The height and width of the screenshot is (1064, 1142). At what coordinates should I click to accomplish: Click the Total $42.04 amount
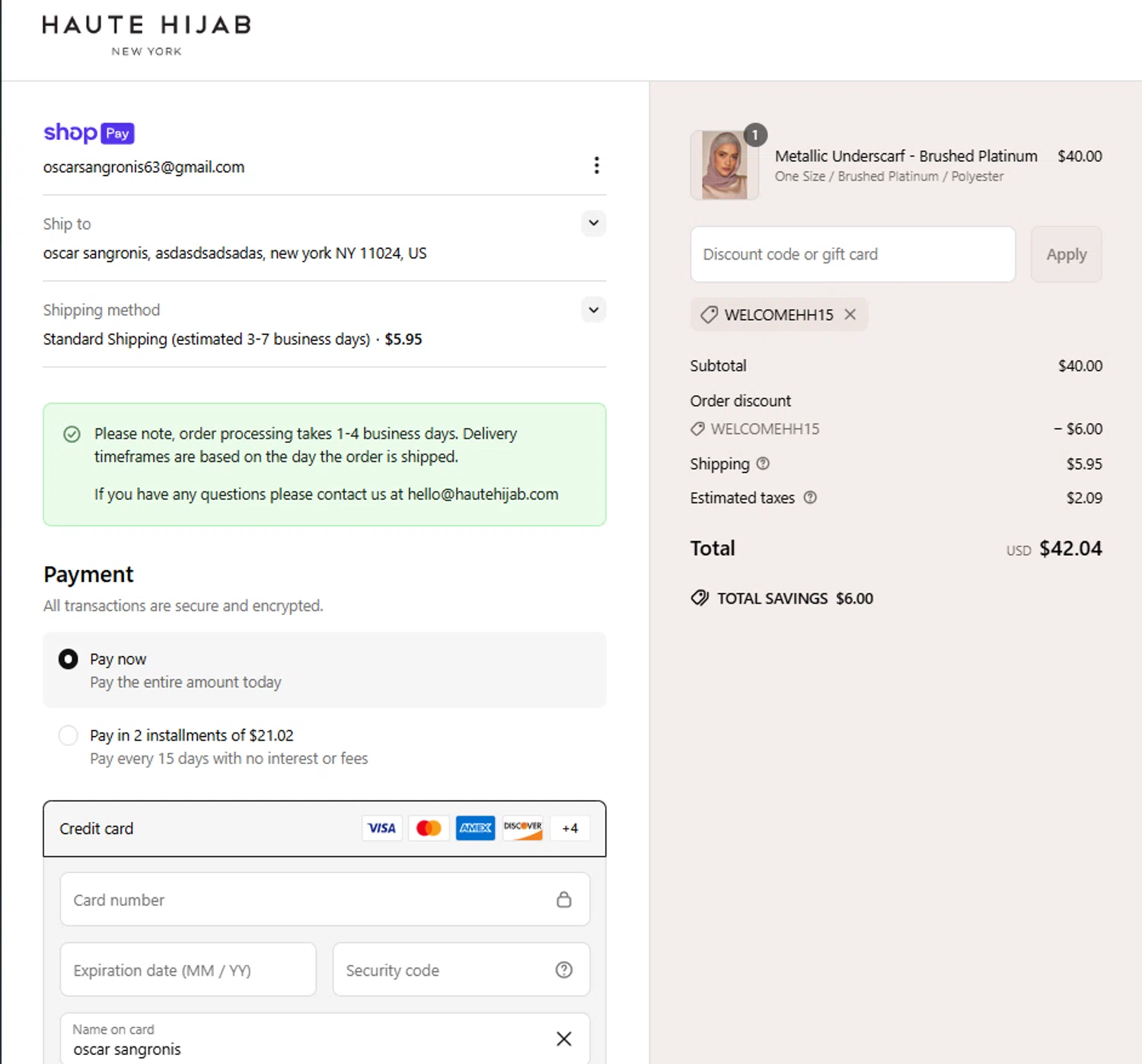pyautogui.click(x=1070, y=548)
